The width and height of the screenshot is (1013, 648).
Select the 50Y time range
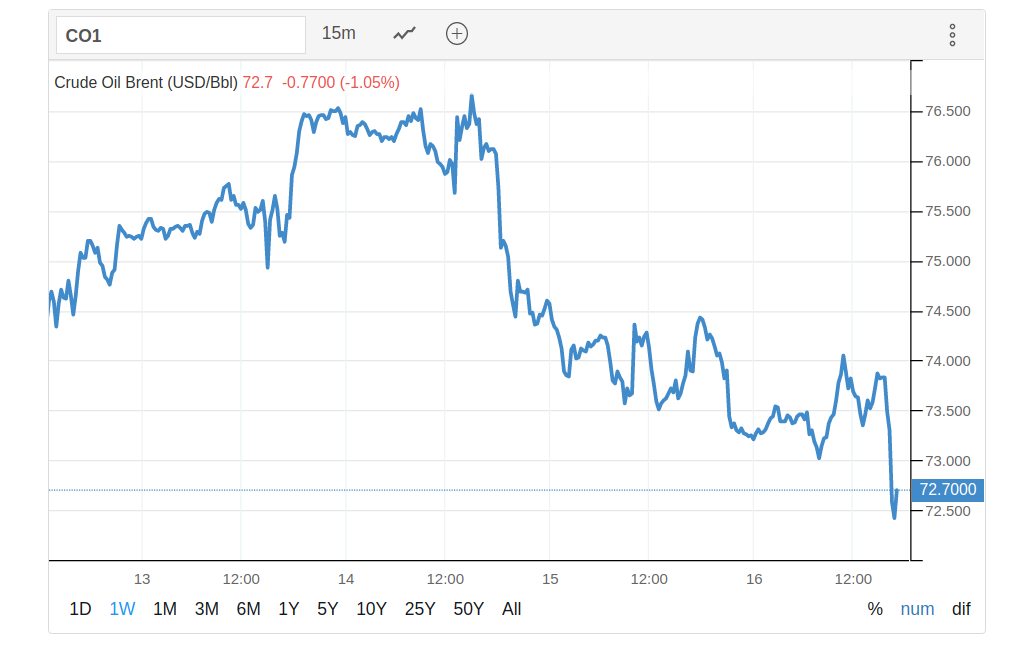[469, 609]
